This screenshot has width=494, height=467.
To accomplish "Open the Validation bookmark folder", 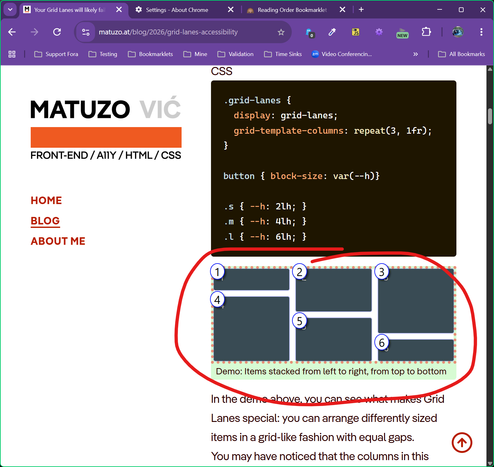I will coord(235,54).
